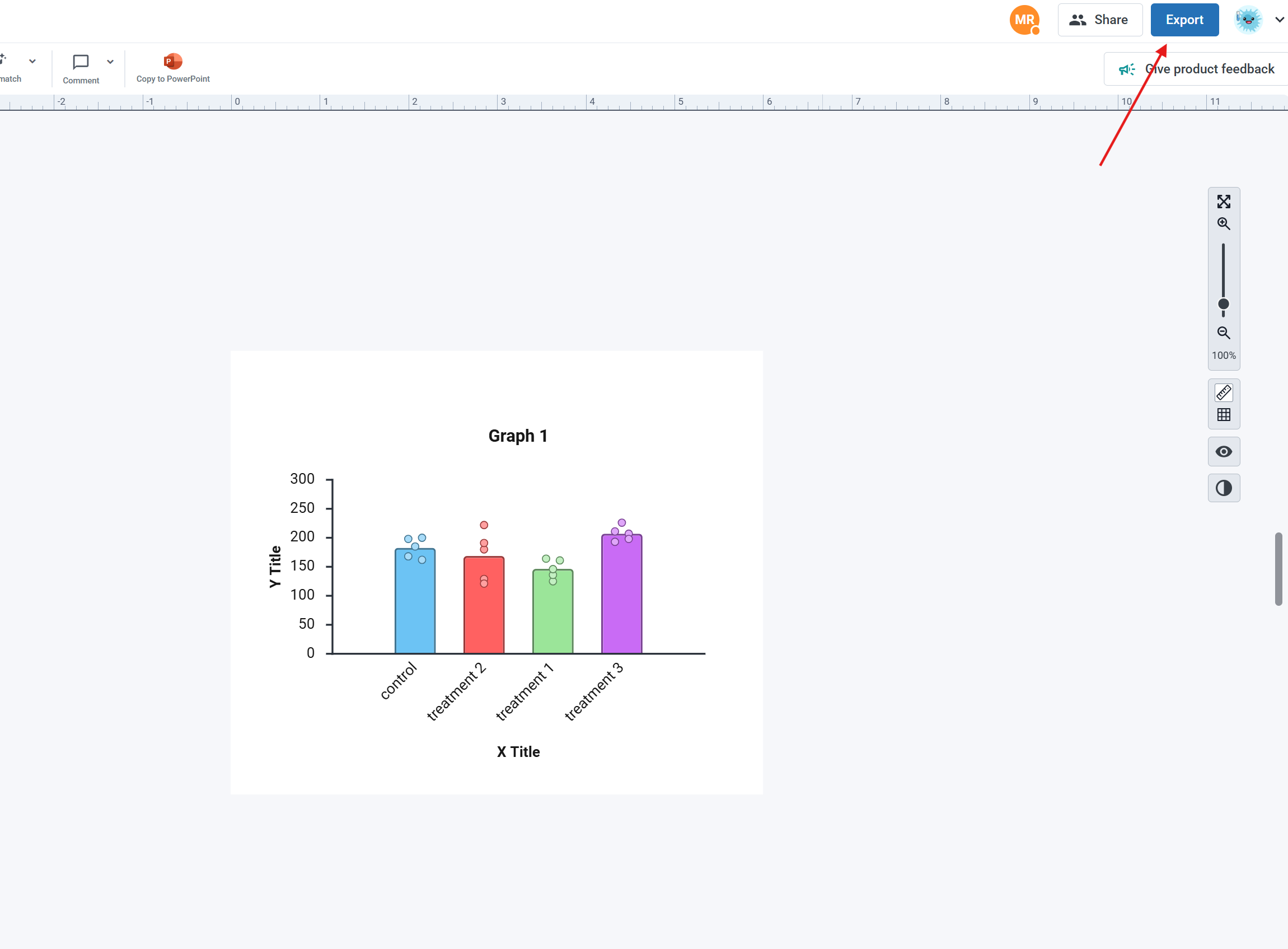The height and width of the screenshot is (949, 1288).
Task: Open the Share dialog
Action: coord(1100,19)
